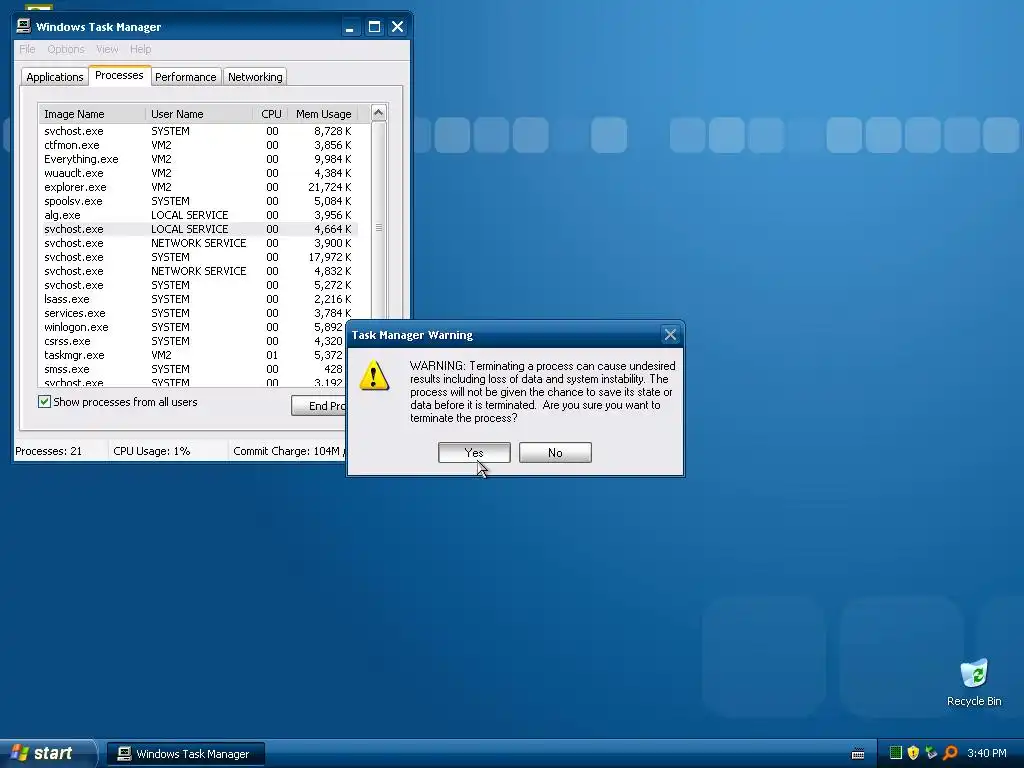The image size is (1024, 768).
Task: Click the yellow warning triangle icon
Action: tap(374, 376)
